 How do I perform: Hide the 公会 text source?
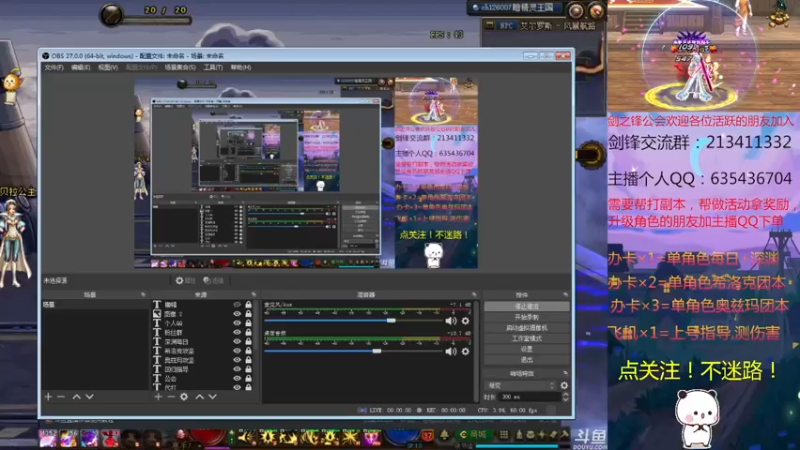(x=237, y=379)
